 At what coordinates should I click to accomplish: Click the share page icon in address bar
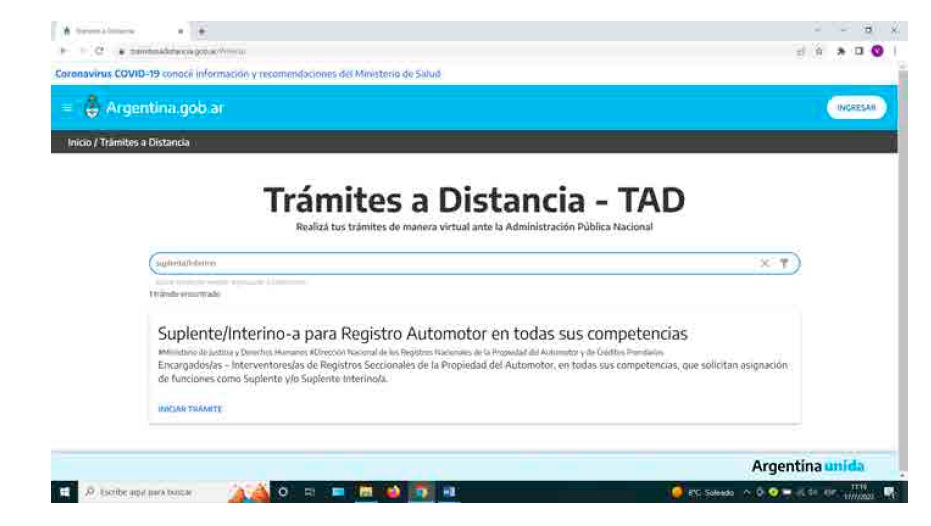click(x=800, y=52)
